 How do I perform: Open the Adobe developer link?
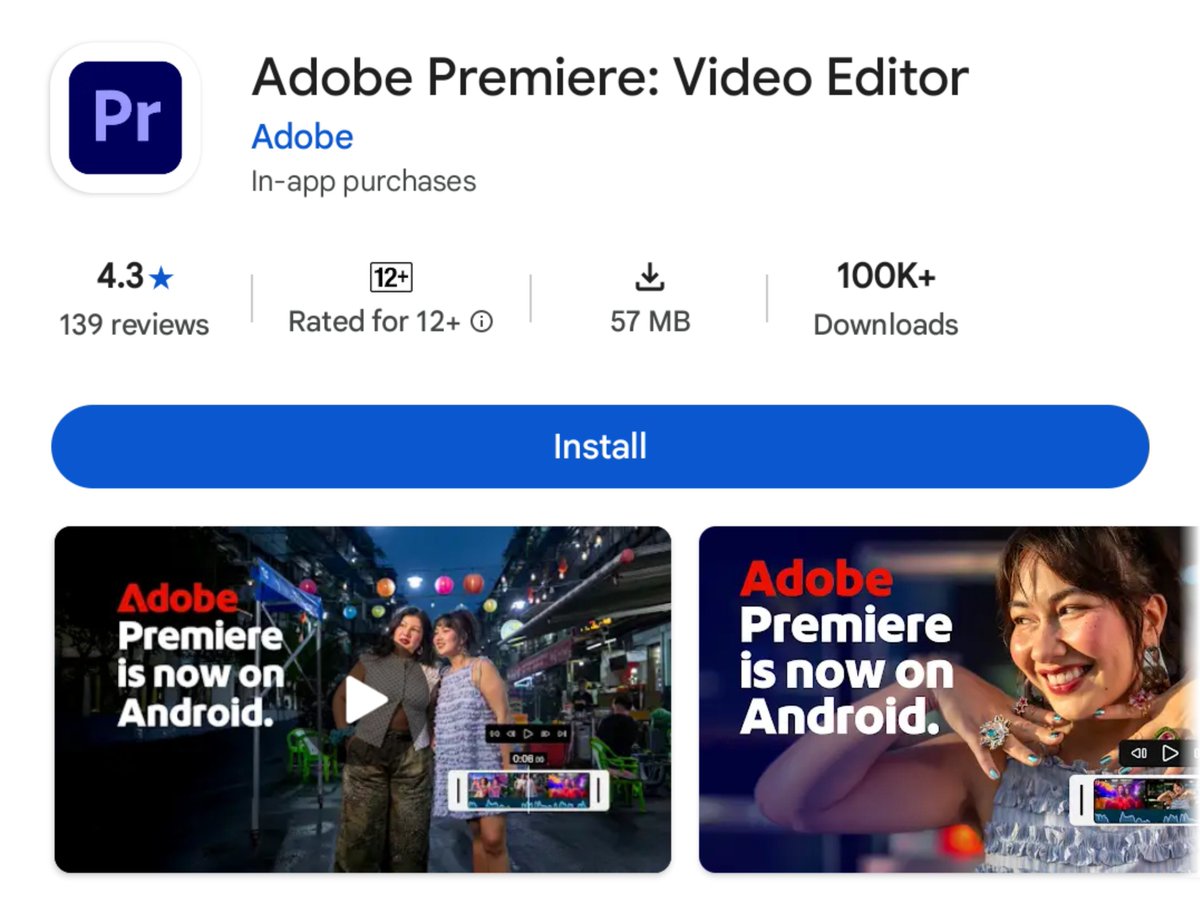point(302,137)
